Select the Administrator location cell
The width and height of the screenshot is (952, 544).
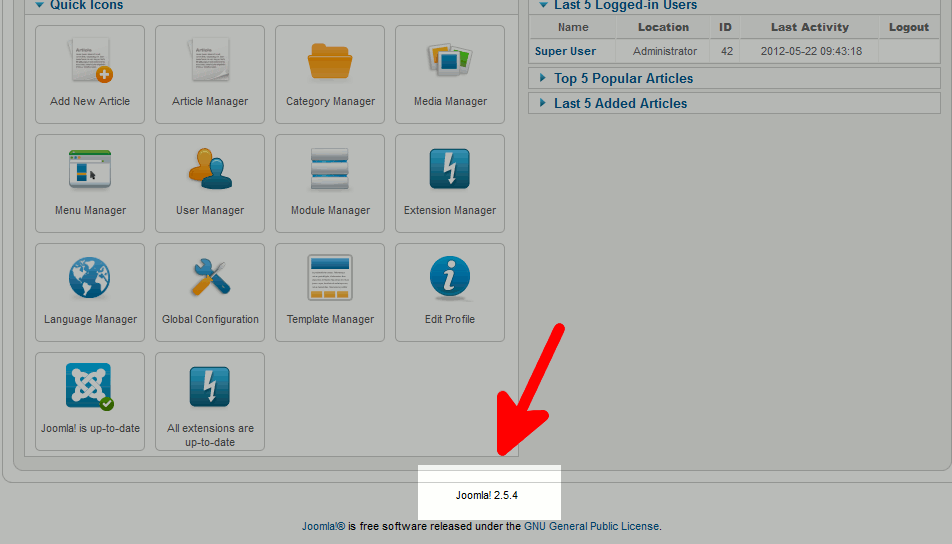point(665,51)
